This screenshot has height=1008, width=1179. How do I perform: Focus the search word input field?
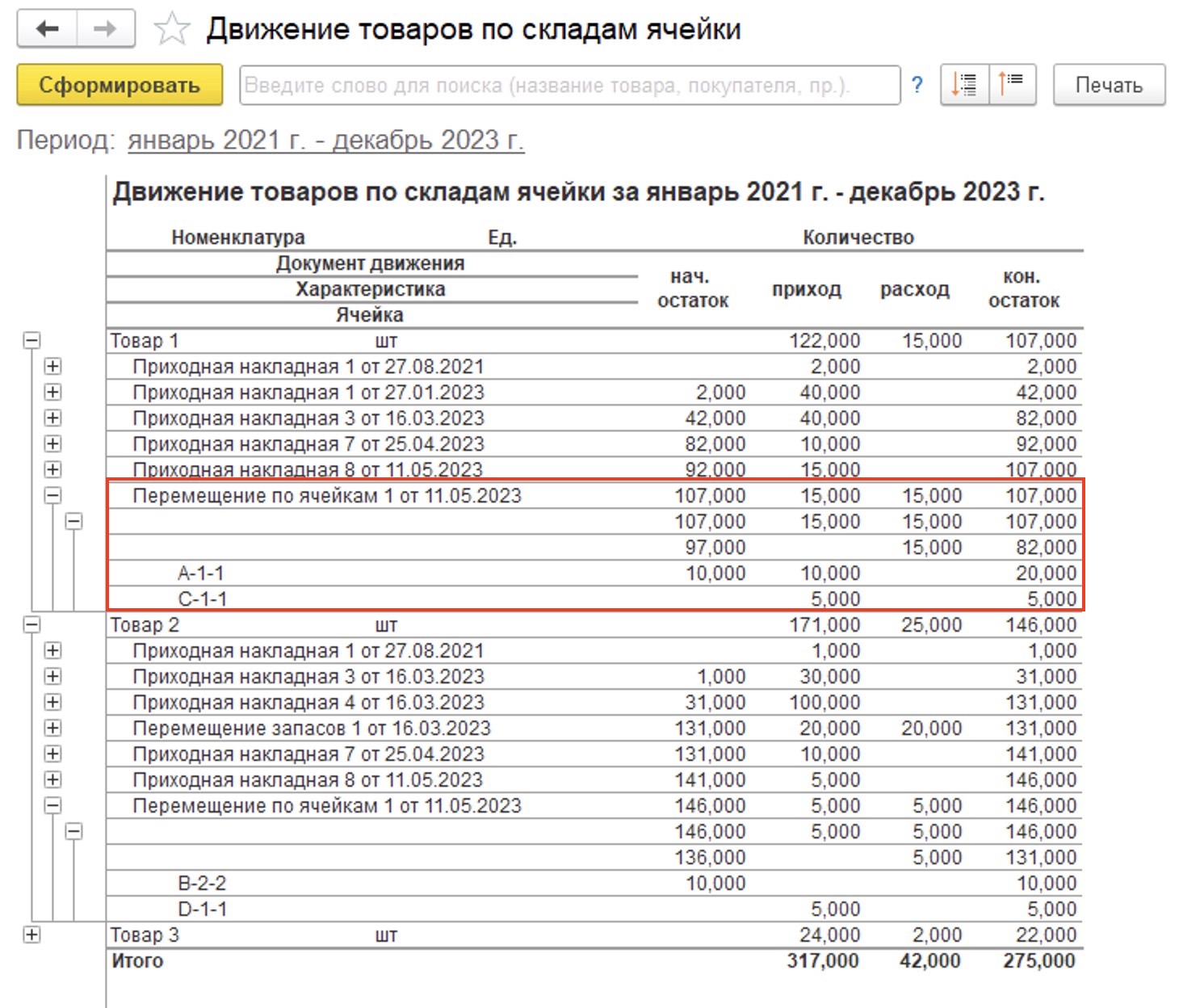569,85
